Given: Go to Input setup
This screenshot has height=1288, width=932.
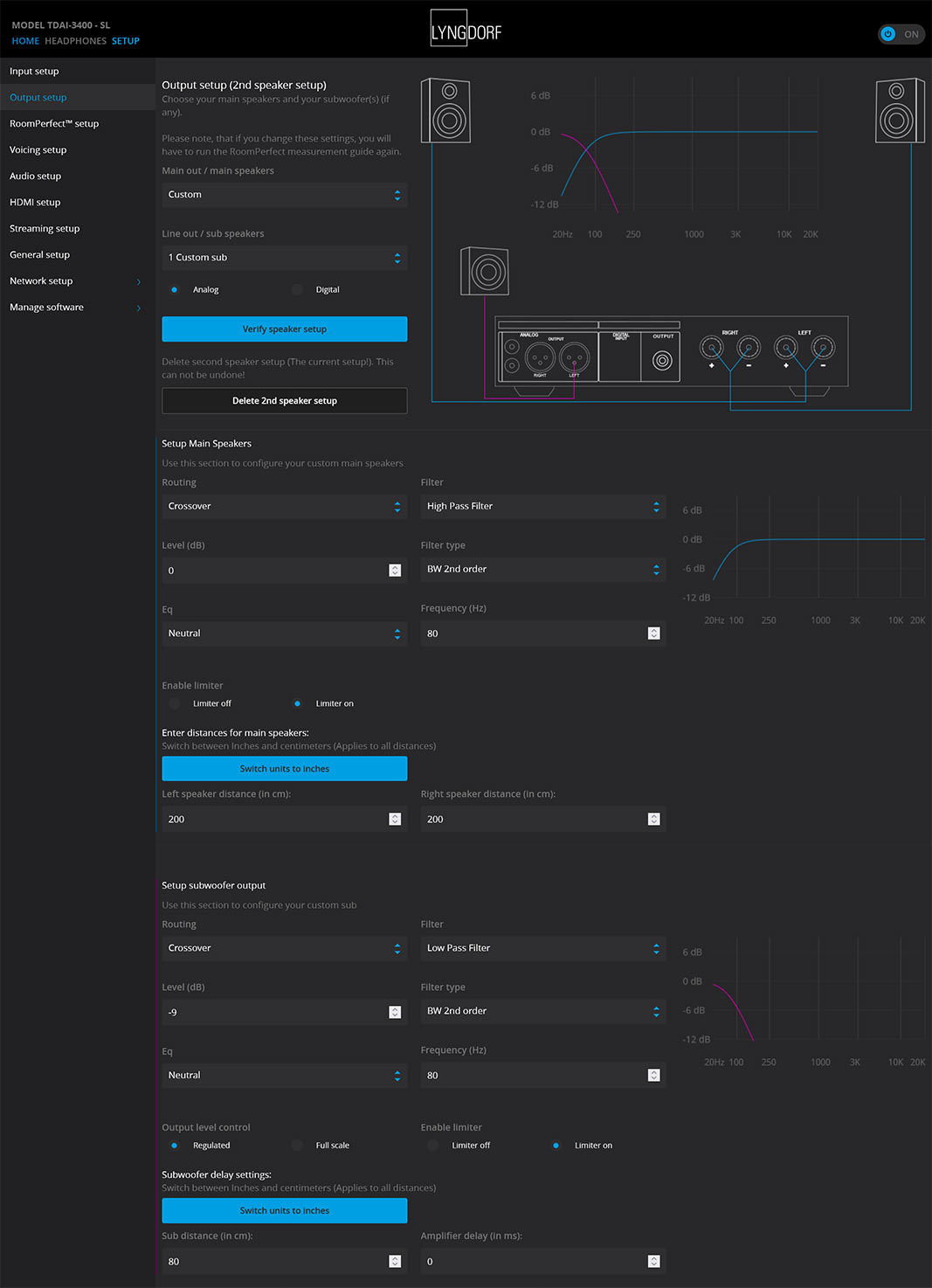Looking at the screenshot, I should [78, 72].
